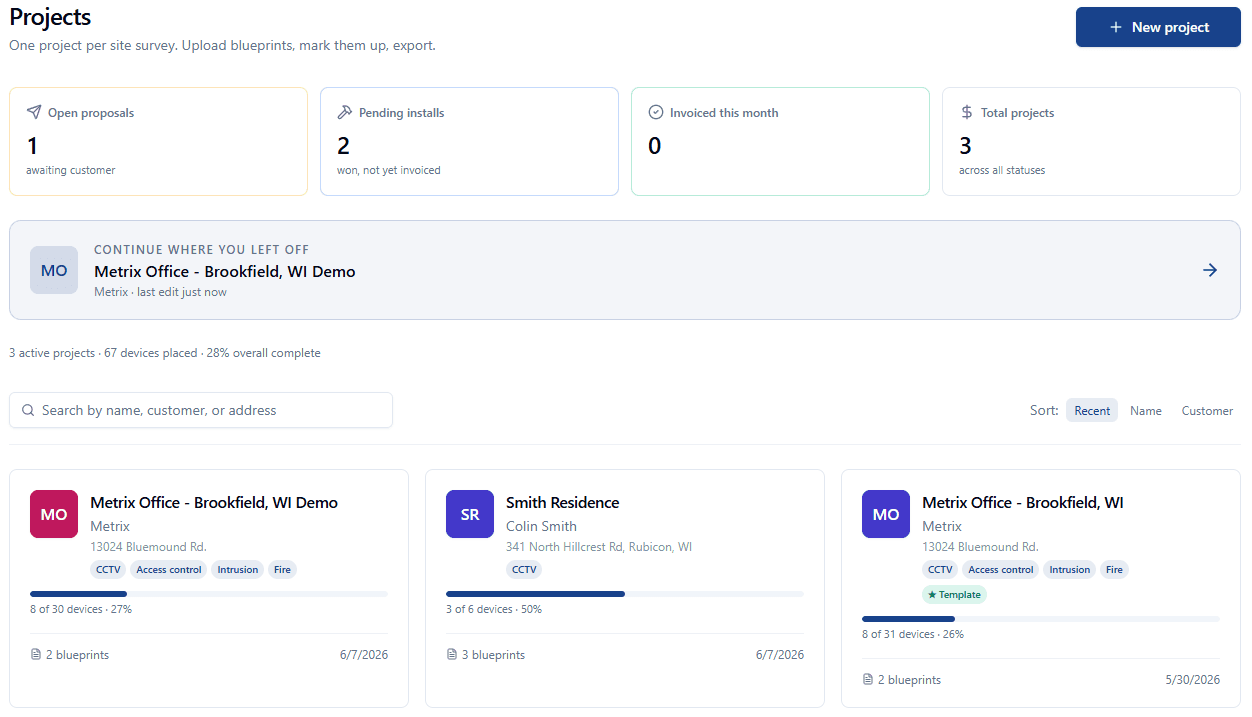Click the Fire tag on the Demo project card
Image resolution: width=1252 pixels, height=717 pixels.
tap(283, 570)
